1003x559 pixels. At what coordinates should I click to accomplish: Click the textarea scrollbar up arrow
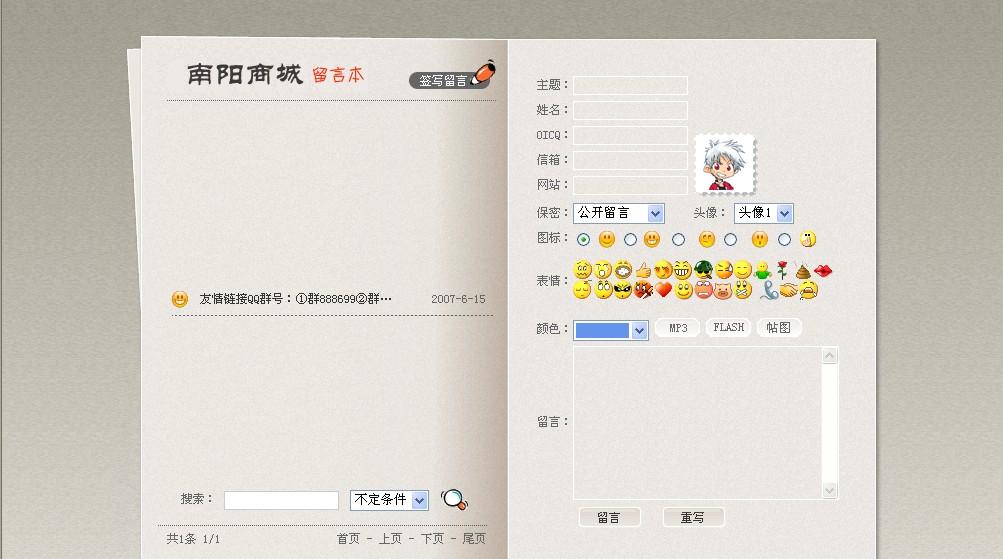point(830,356)
